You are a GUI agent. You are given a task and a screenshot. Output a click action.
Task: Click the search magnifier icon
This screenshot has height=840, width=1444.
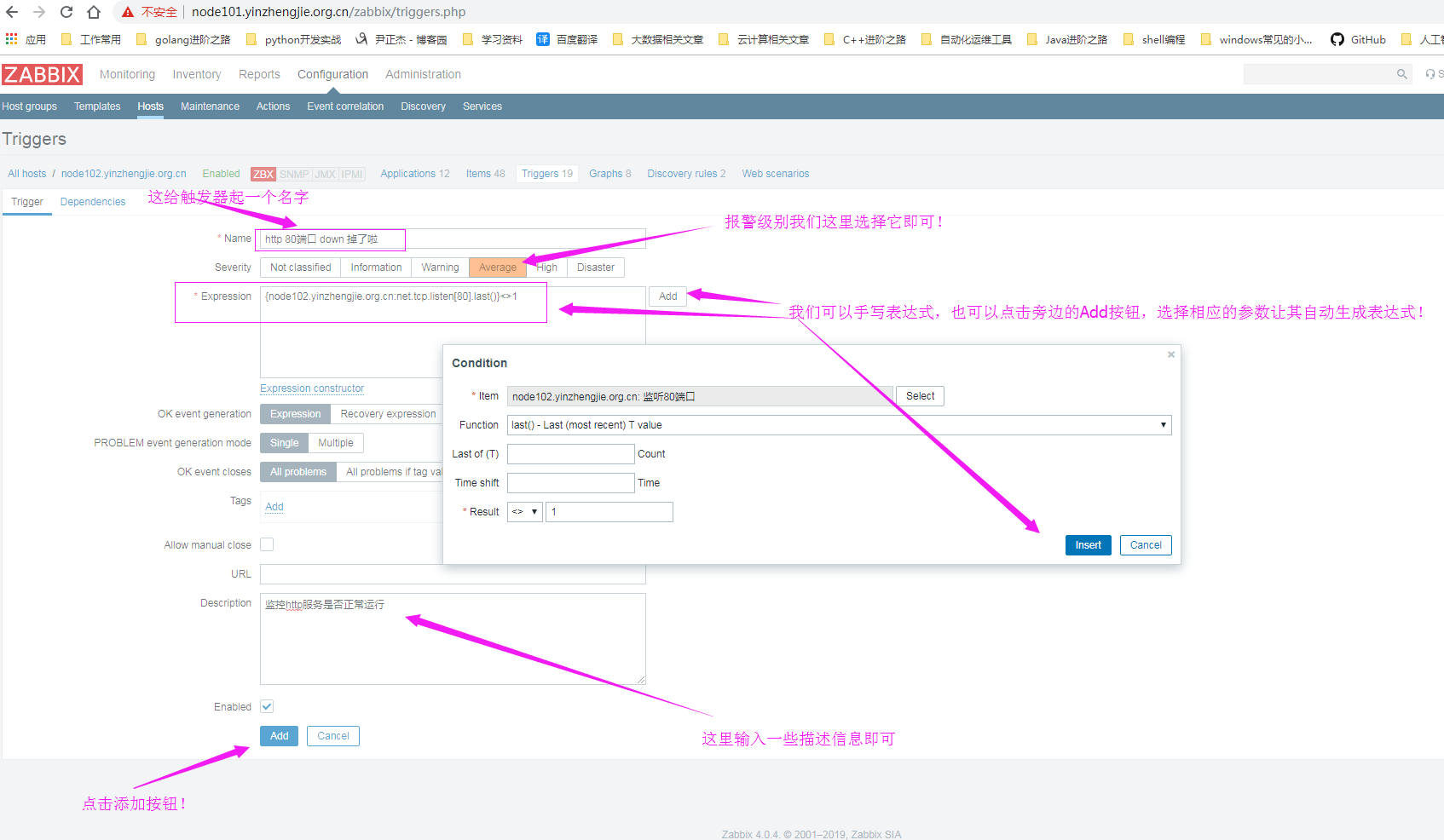point(1401,74)
